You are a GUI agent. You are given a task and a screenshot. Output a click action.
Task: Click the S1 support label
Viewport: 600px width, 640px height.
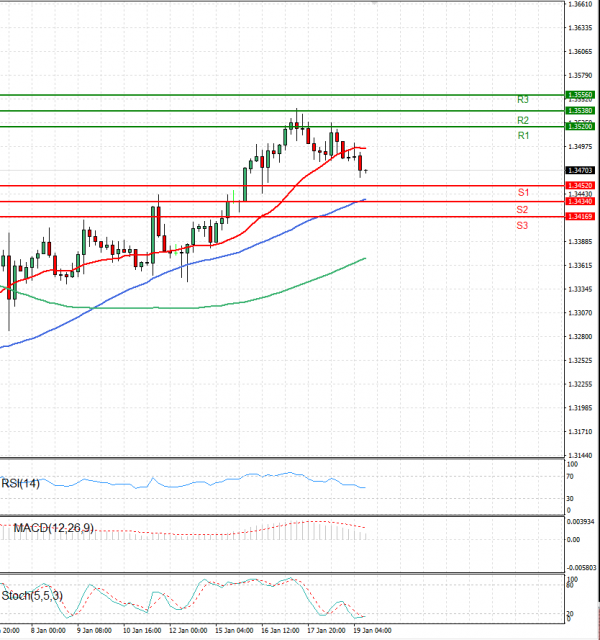(523, 192)
